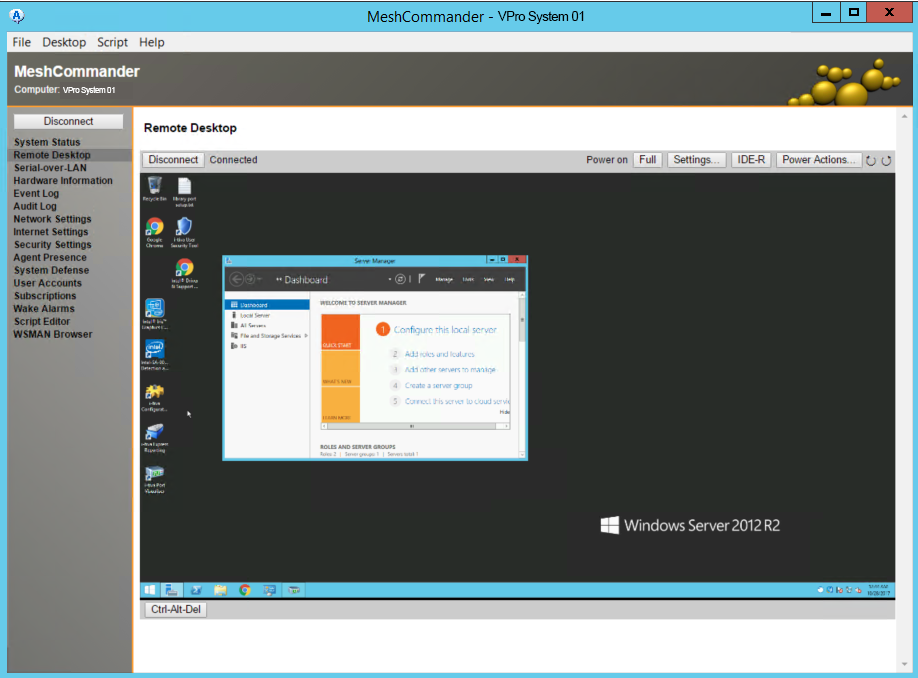Rotate remote display clockwise
The image size is (918, 678).
point(886,160)
